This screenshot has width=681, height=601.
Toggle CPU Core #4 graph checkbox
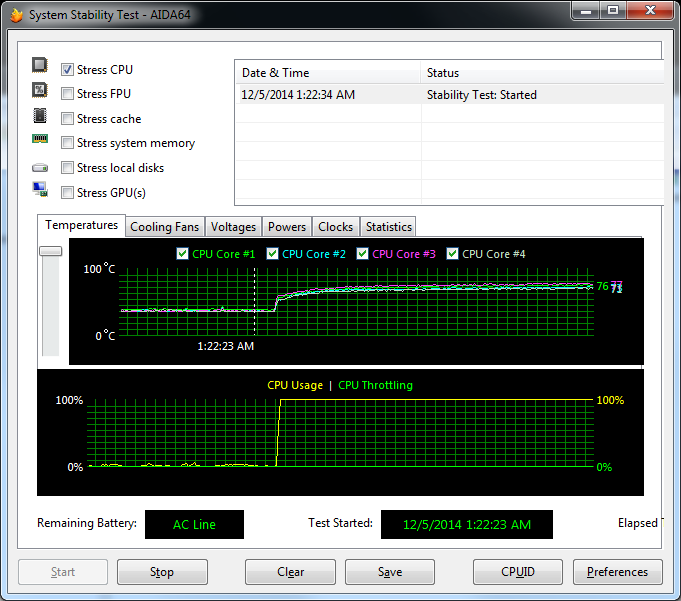pos(452,254)
